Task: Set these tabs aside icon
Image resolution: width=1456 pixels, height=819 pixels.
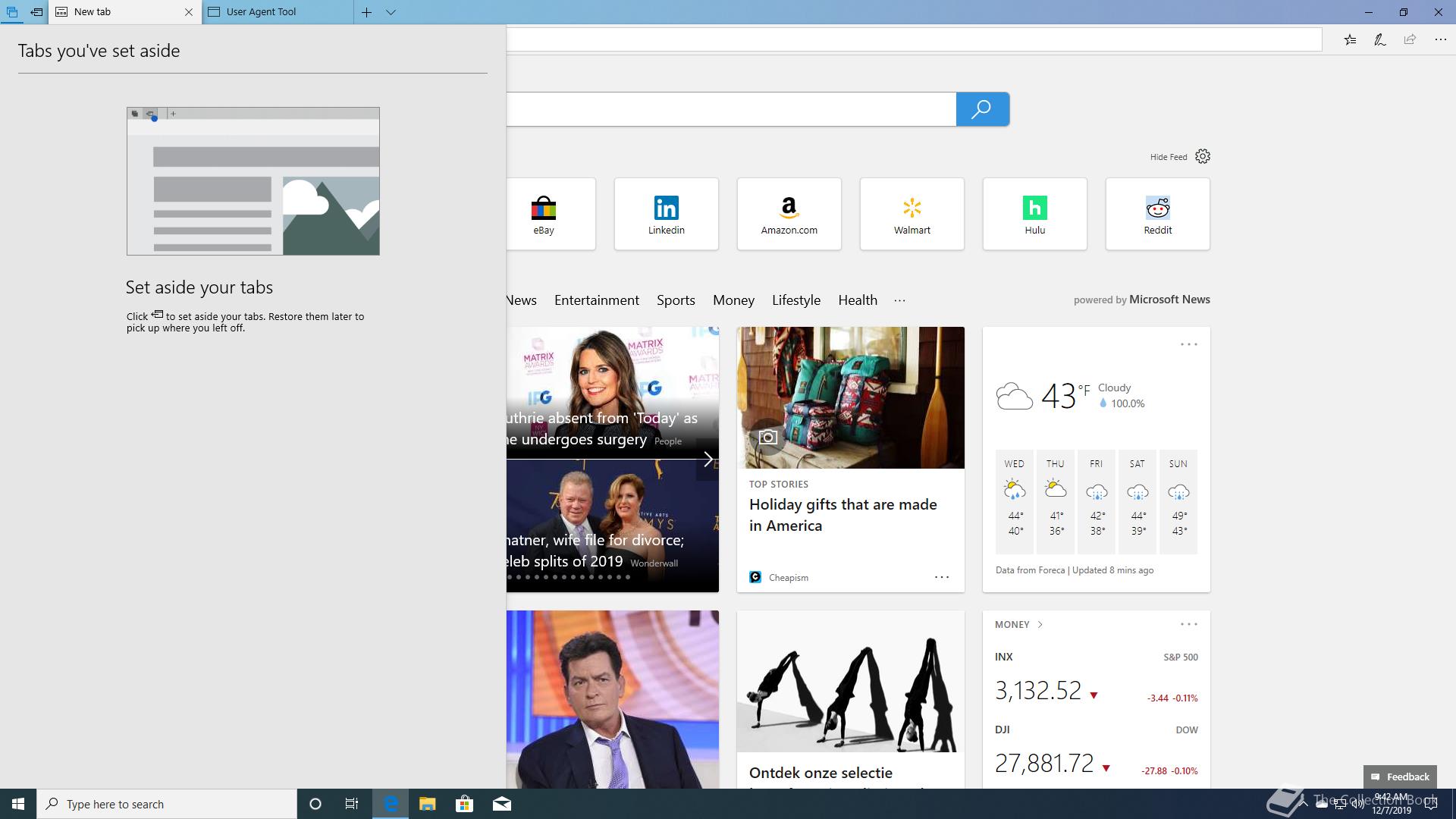Action: pos(36,12)
